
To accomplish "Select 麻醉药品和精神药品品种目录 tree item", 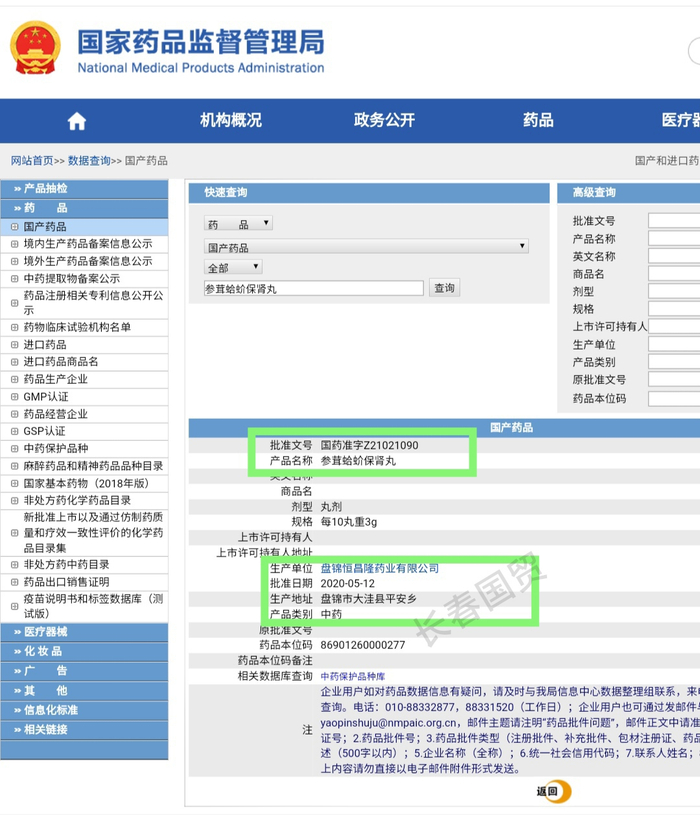I will click(94, 466).
